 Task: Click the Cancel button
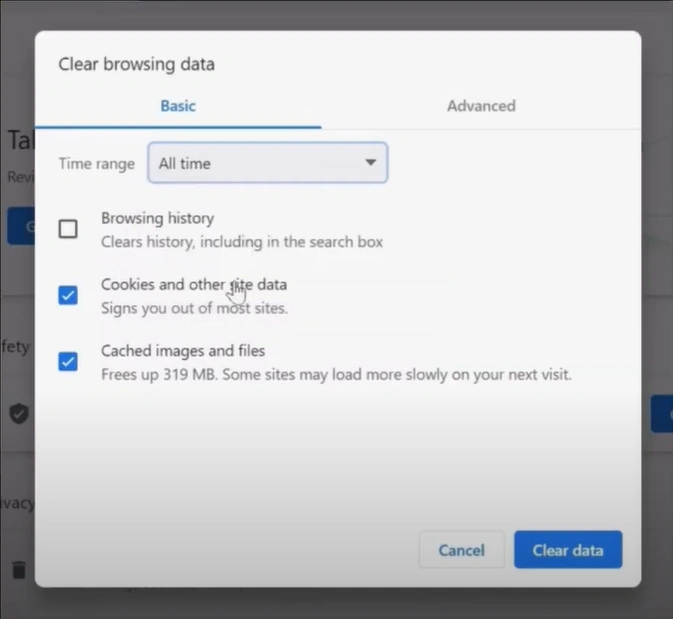click(x=461, y=550)
